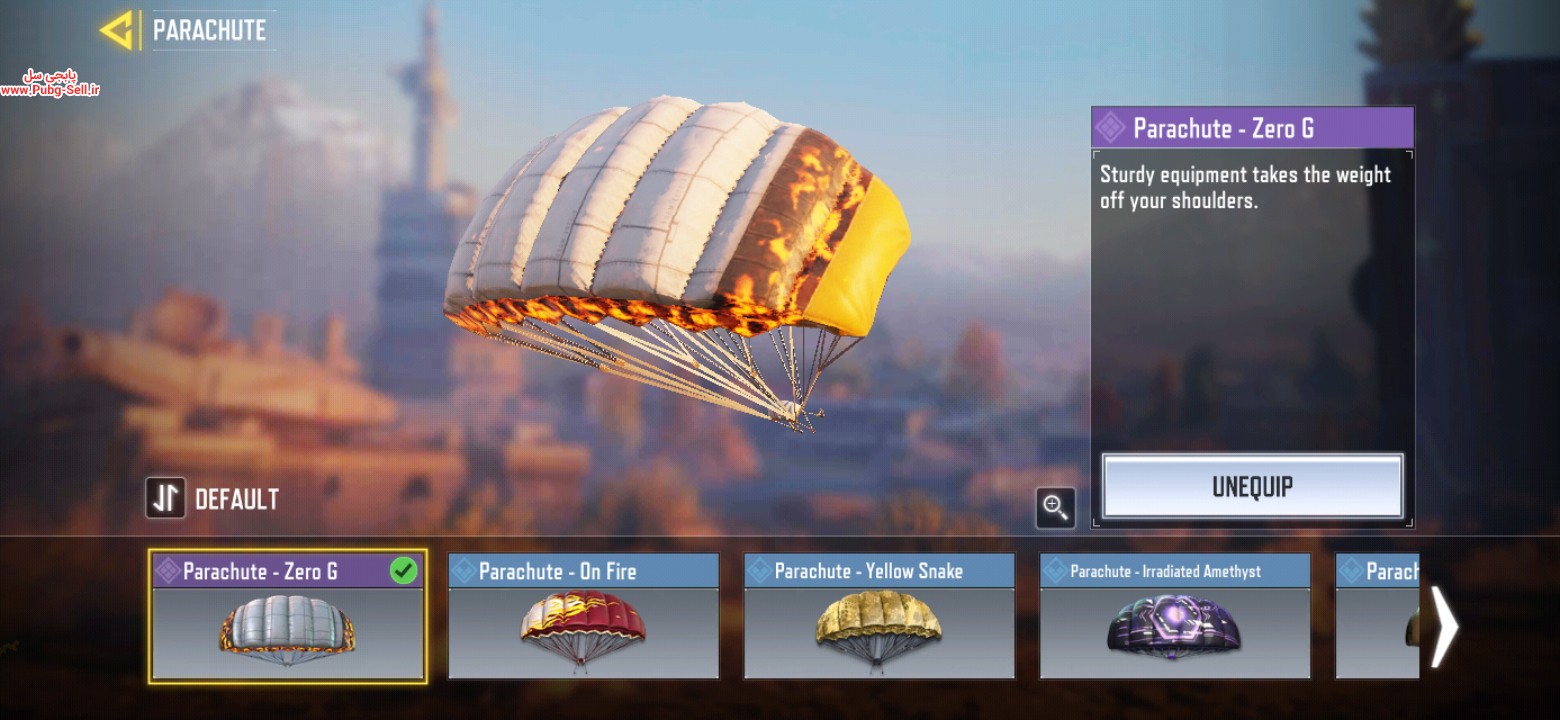Click the rarity diamond on Irradiated Amethyst card
This screenshot has height=720, width=1560.
1055,571
